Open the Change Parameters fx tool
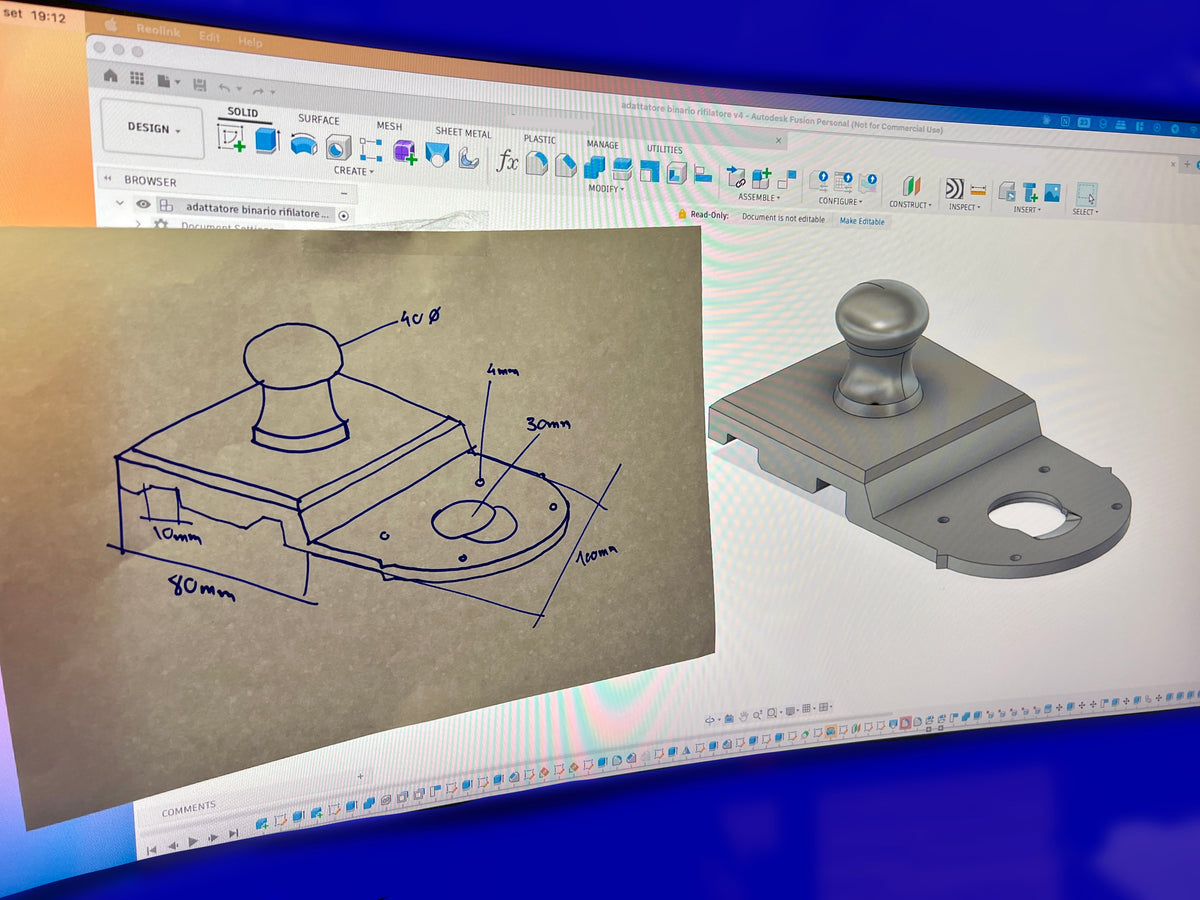The image size is (1200, 900). [x=508, y=161]
